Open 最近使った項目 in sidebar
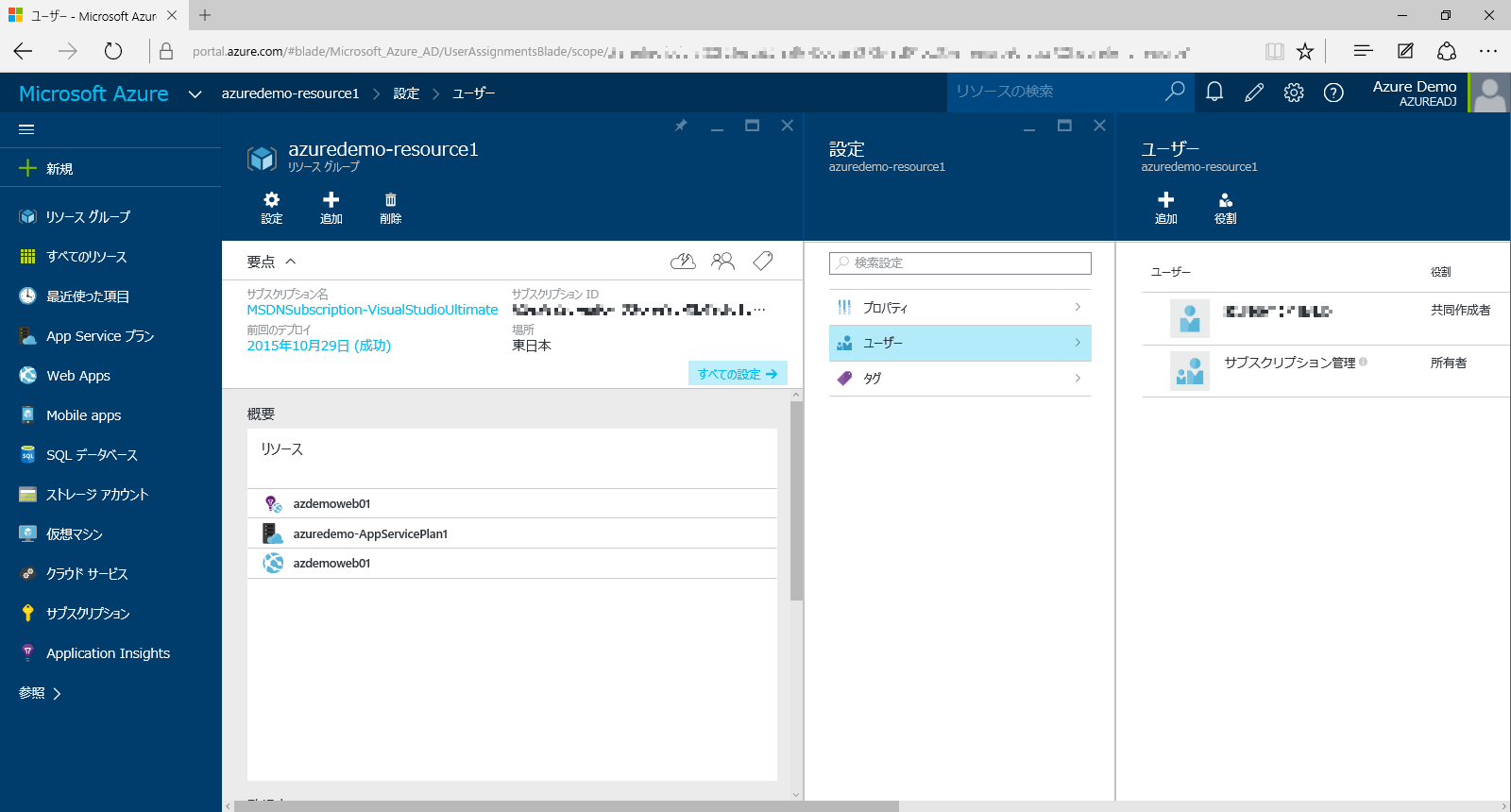Screen dimensions: 1511x812 [110, 296]
